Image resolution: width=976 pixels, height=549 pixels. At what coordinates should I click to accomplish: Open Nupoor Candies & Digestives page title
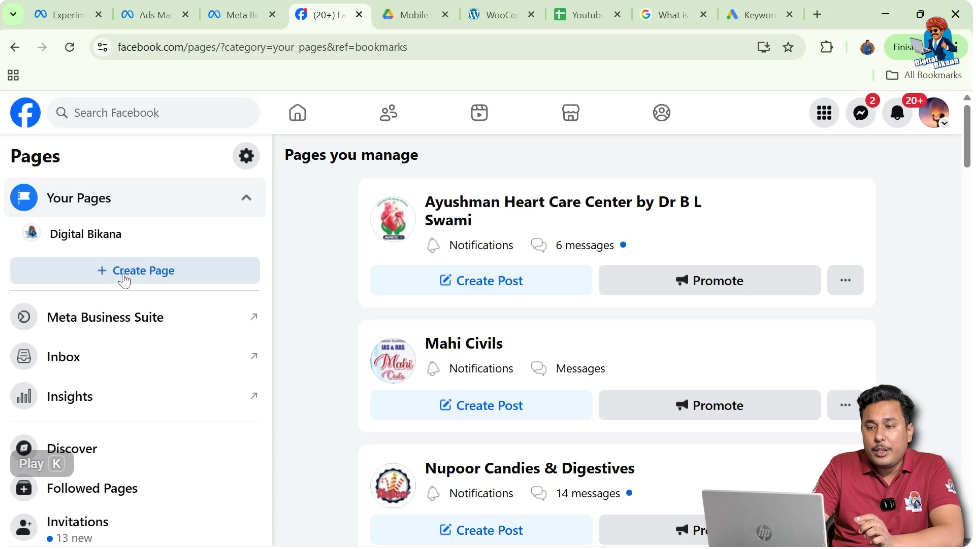click(530, 468)
